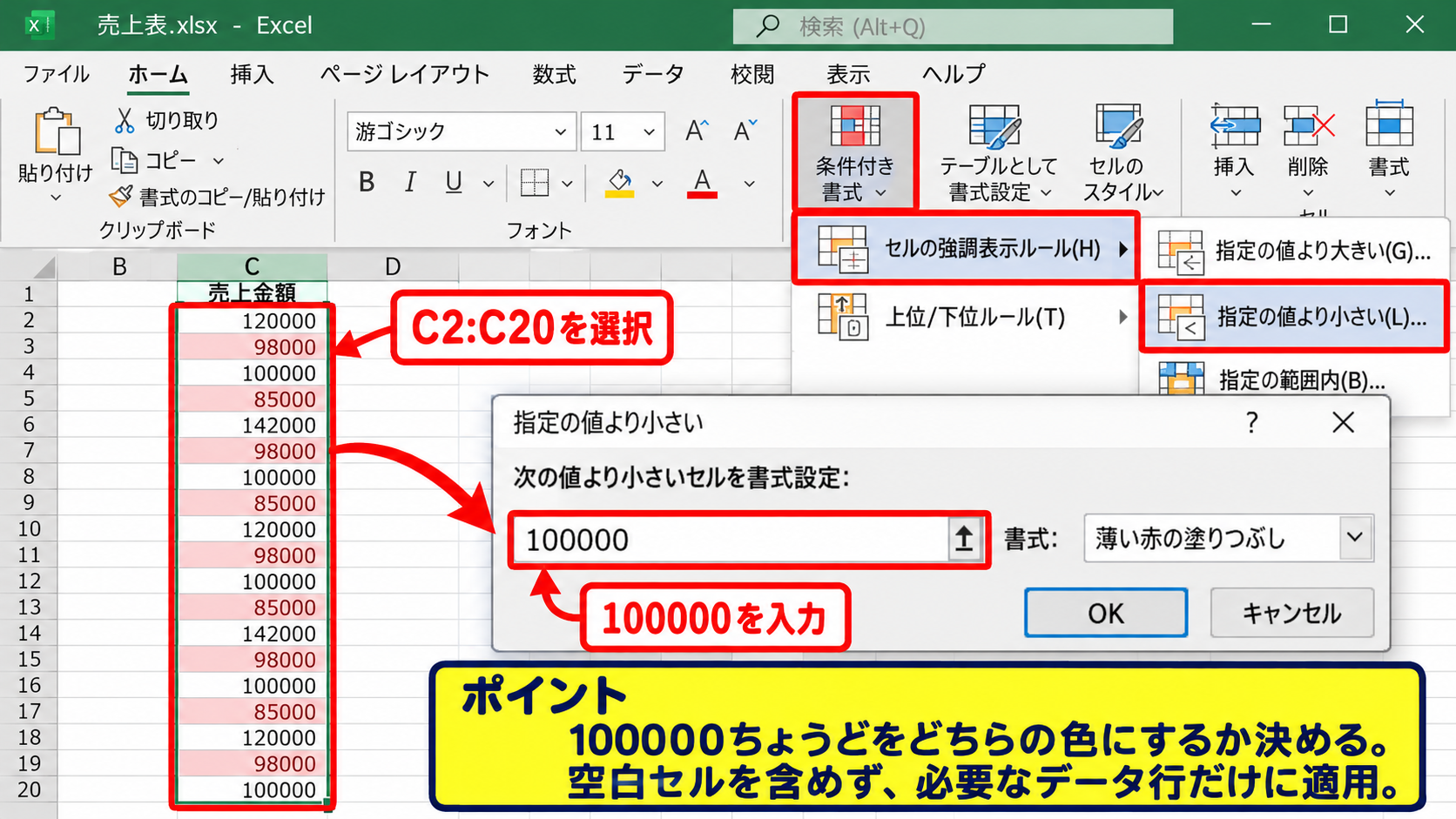Switch to the 数式 ribbon tab

tap(555, 74)
